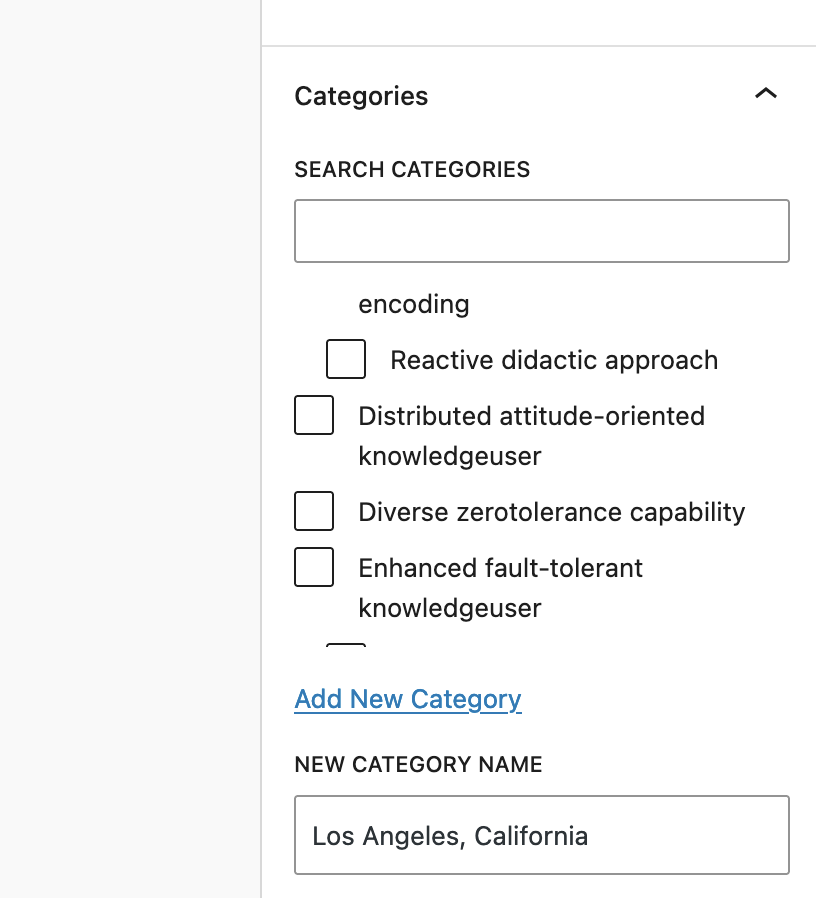The height and width of the screenshot is (898, 816).
Task: Click the NEW CATEGORY NAME section label
Action: tap(417, 764)
